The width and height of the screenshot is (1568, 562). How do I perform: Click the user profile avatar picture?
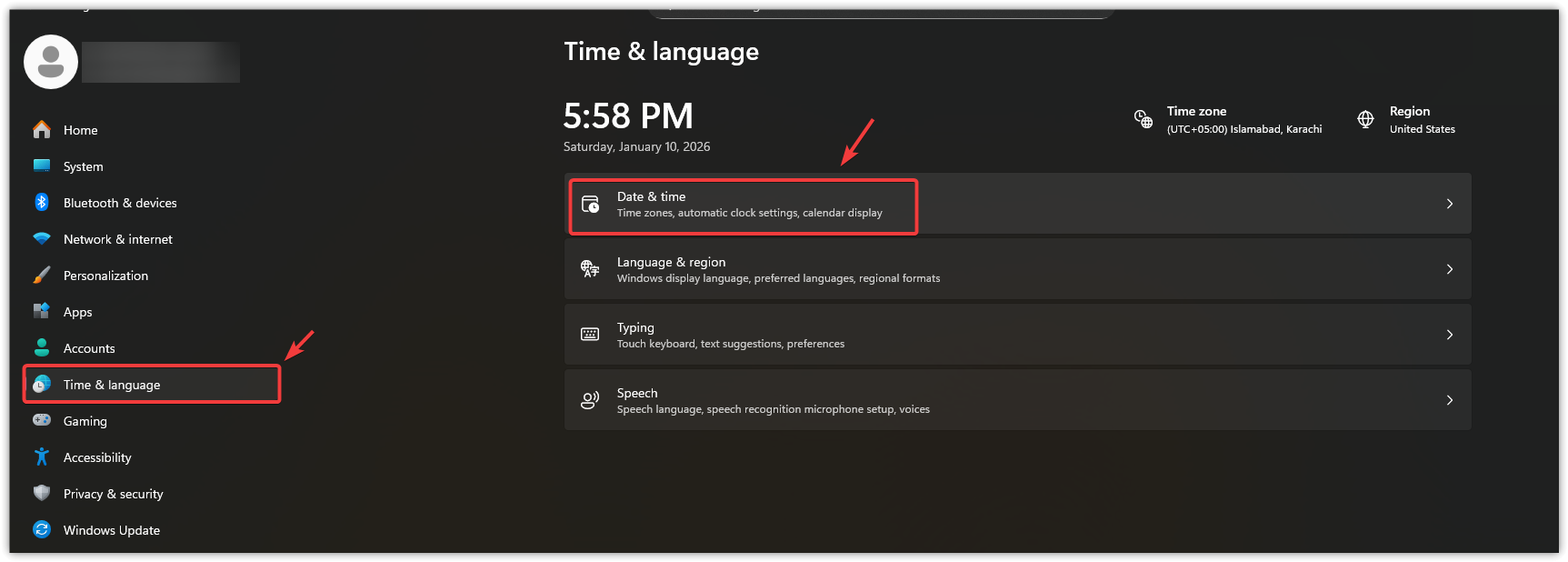coord(51,62)
